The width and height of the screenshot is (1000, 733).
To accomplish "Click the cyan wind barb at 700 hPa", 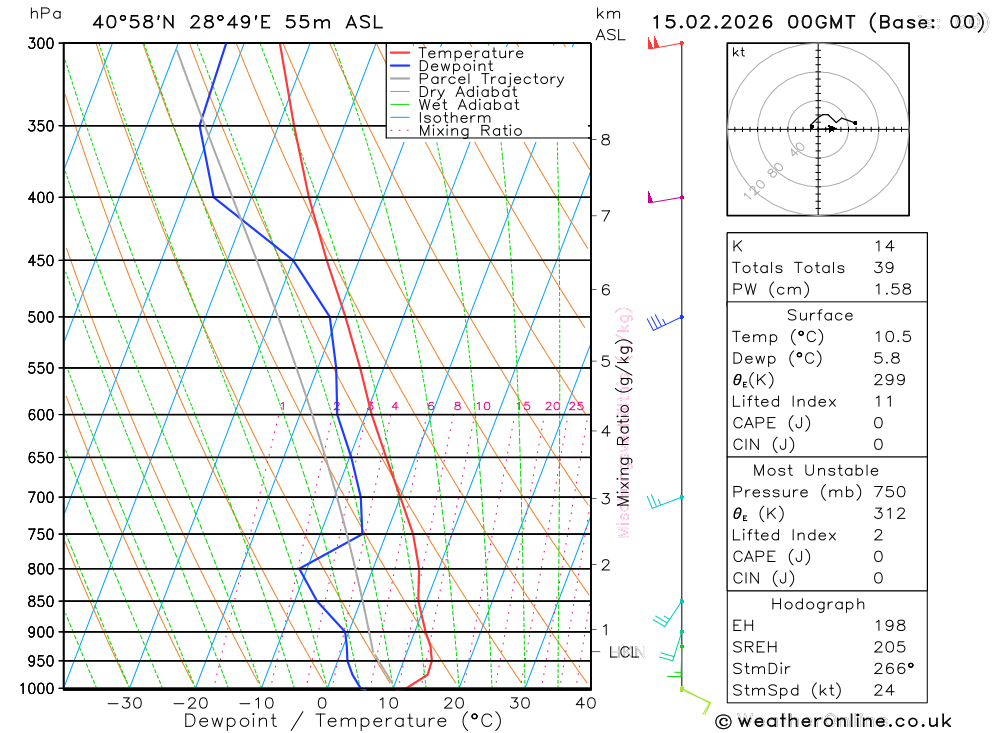I will (x=665, y=501).
